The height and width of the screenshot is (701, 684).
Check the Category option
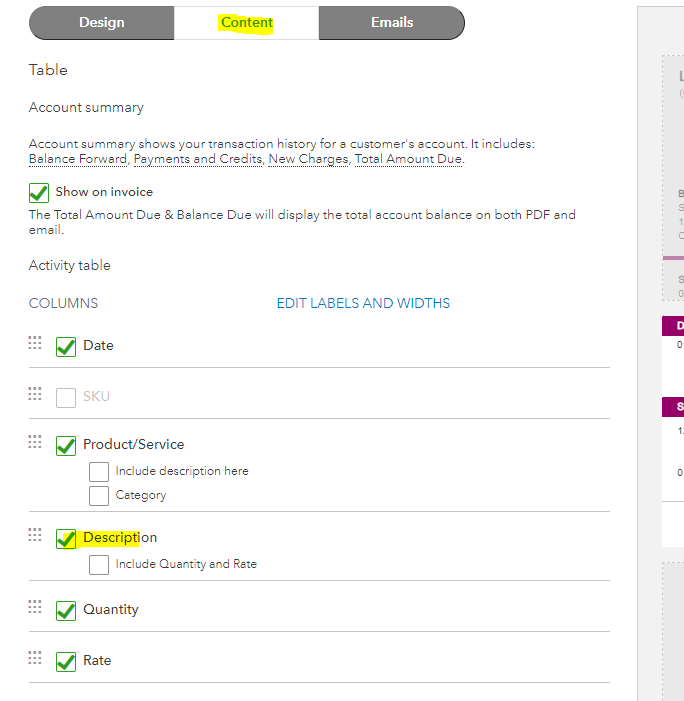click(x=99, y=496)
